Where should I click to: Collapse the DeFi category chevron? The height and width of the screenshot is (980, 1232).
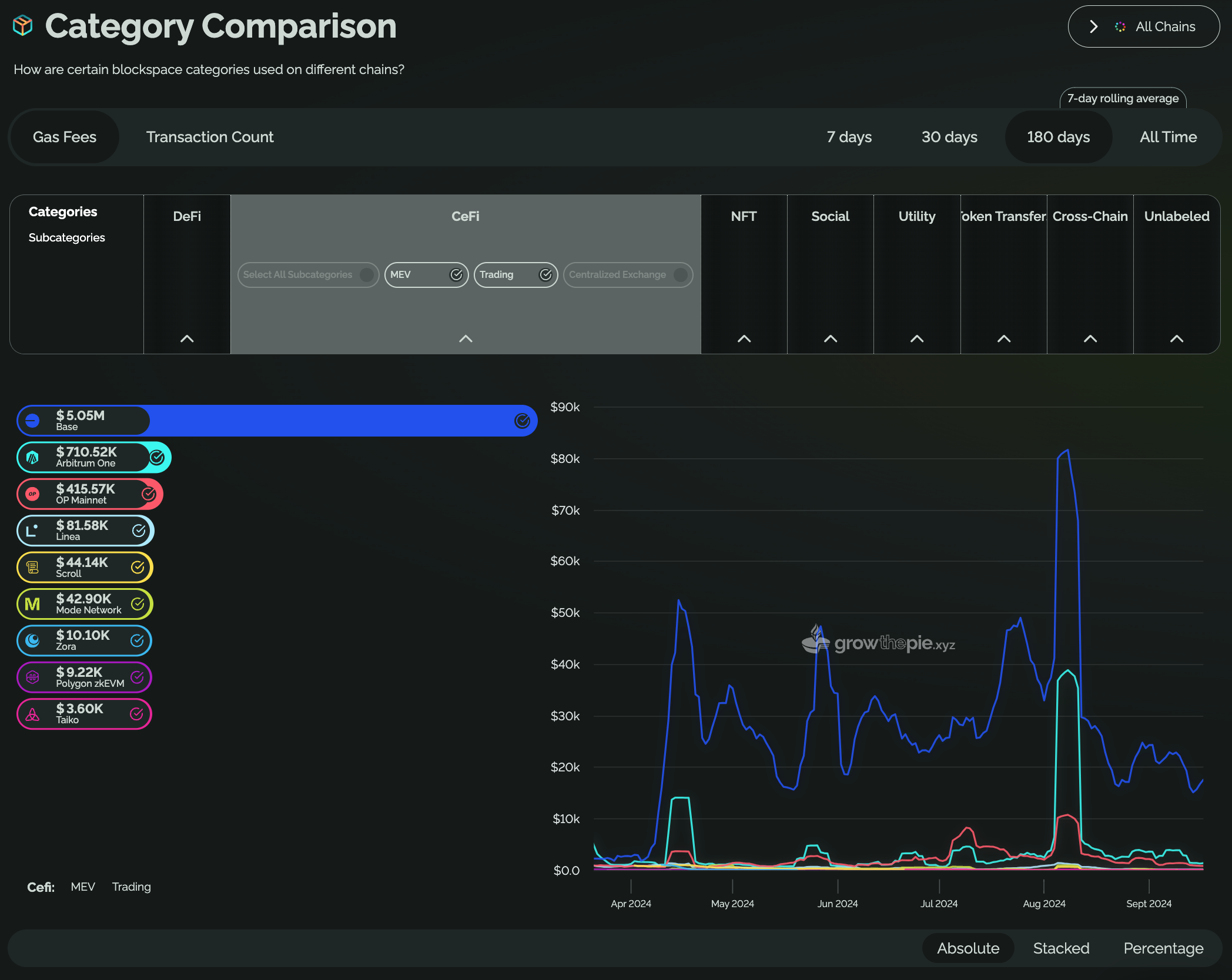pos(187,338)
